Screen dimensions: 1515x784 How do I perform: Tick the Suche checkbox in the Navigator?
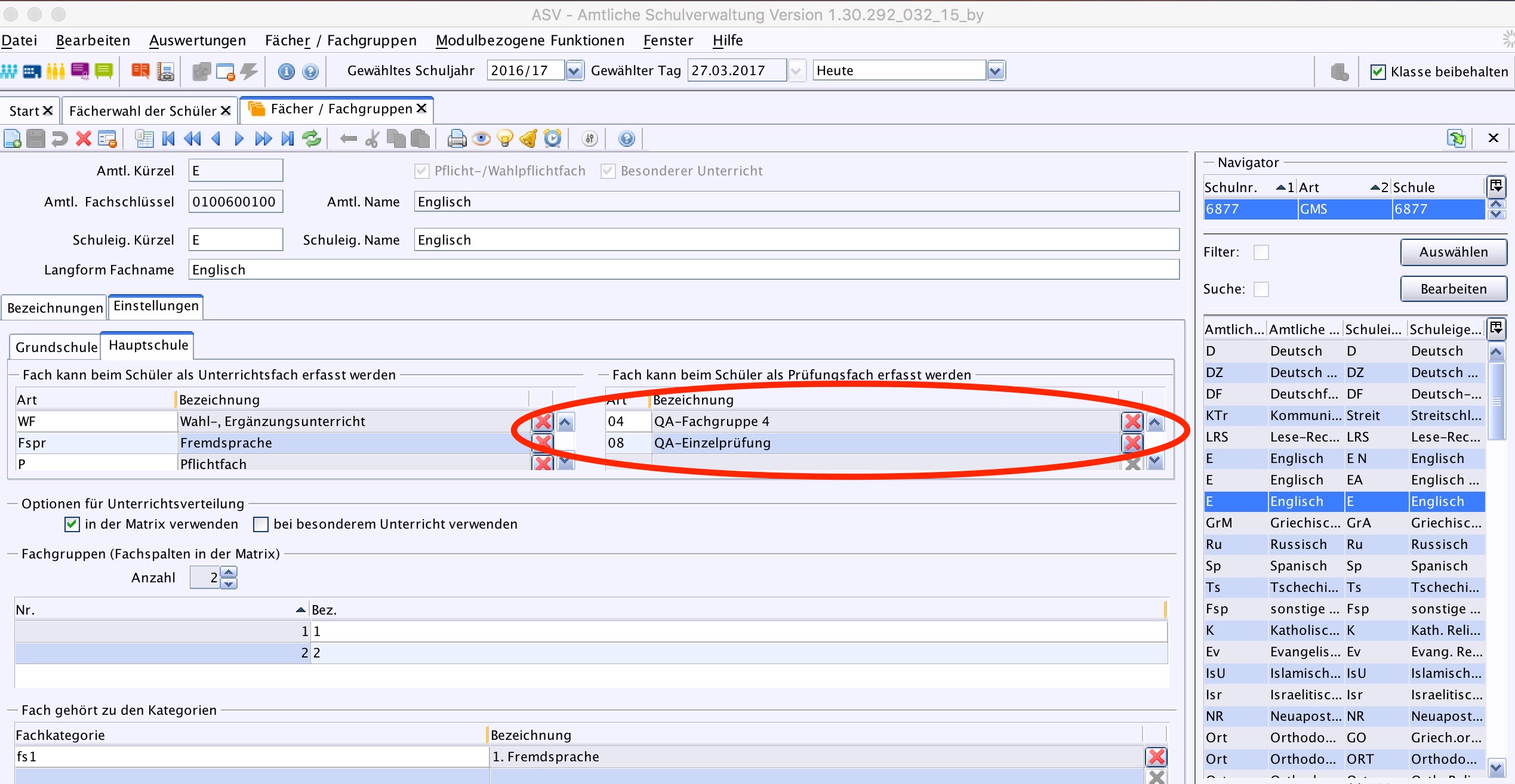1261,289
